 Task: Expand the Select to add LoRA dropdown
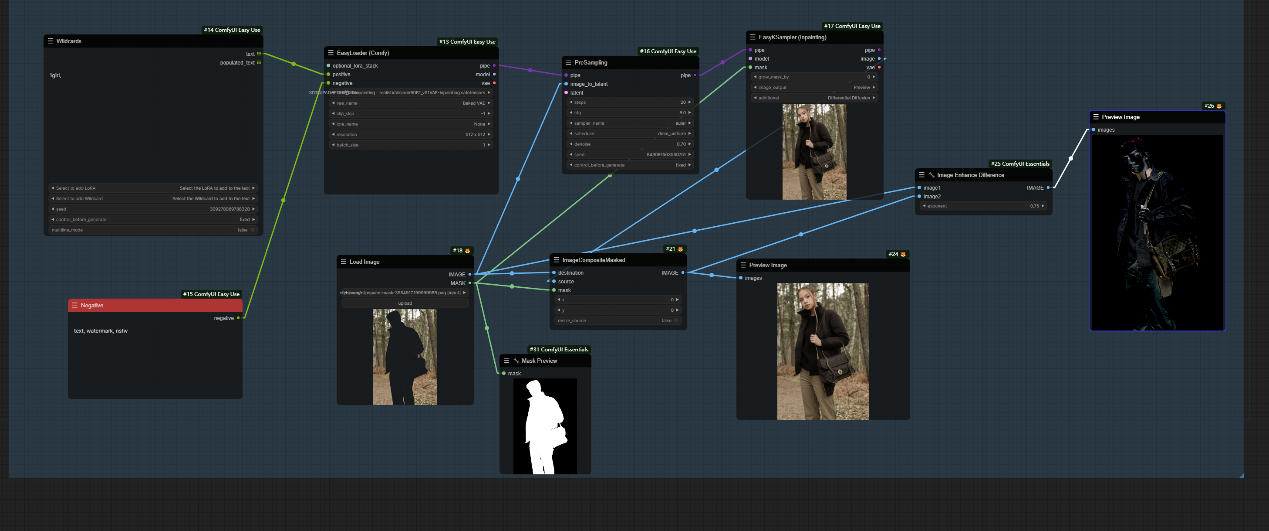(x=153, y=188)
